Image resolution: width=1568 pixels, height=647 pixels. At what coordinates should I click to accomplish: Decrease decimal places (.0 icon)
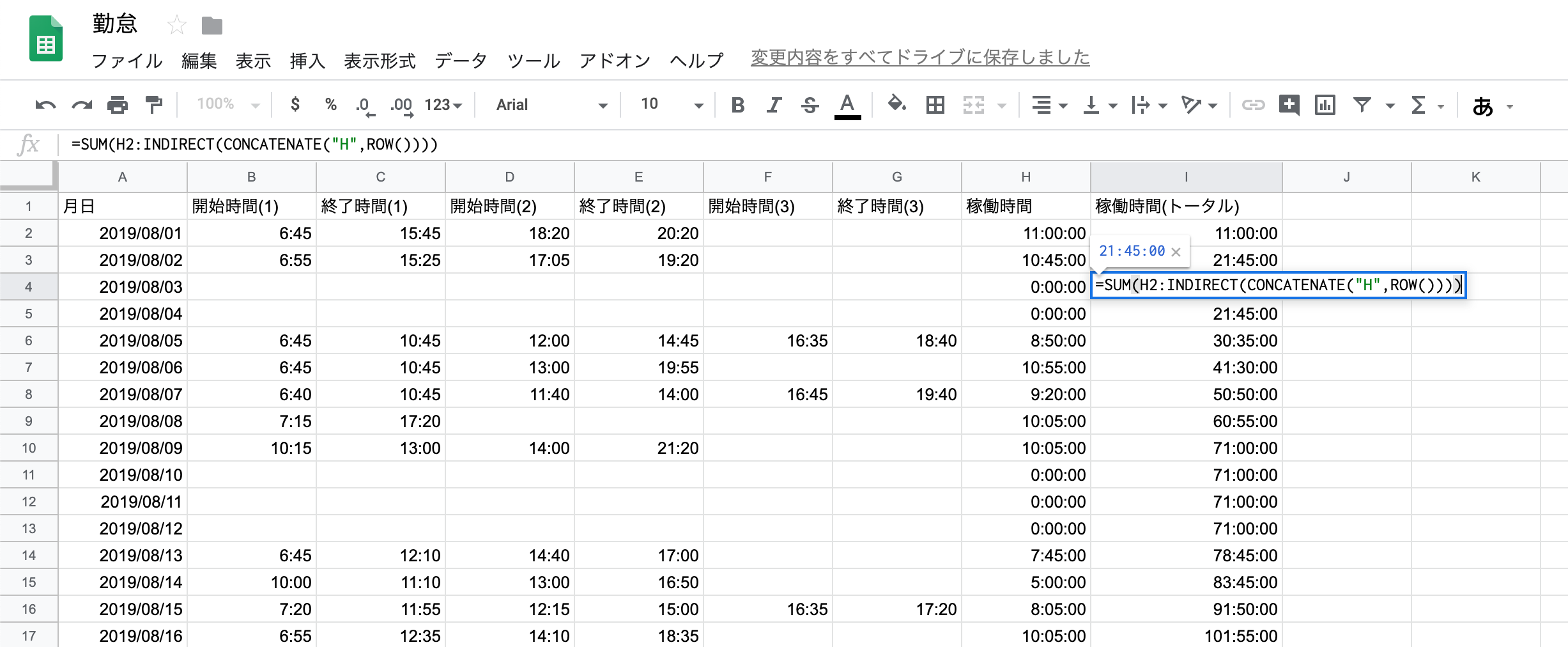pos(365,105)
